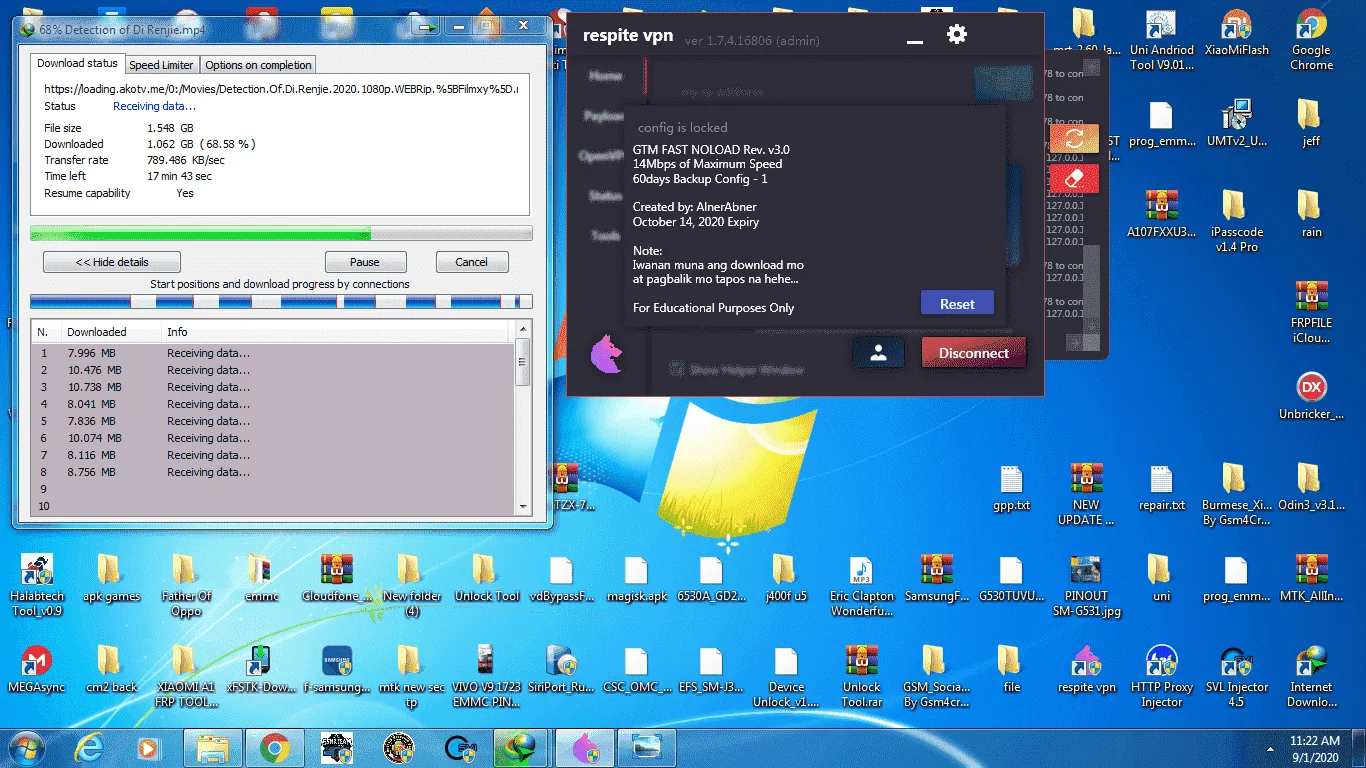Open File Explorer from the taskbar

213,747
